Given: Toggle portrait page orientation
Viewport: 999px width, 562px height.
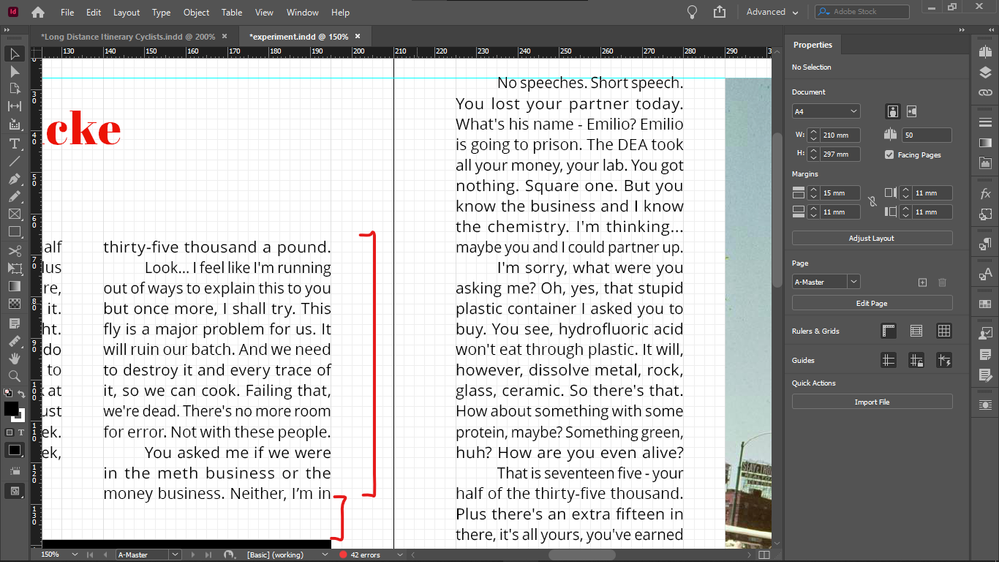Looking at the screenshot, I should (x=893, y=112).
